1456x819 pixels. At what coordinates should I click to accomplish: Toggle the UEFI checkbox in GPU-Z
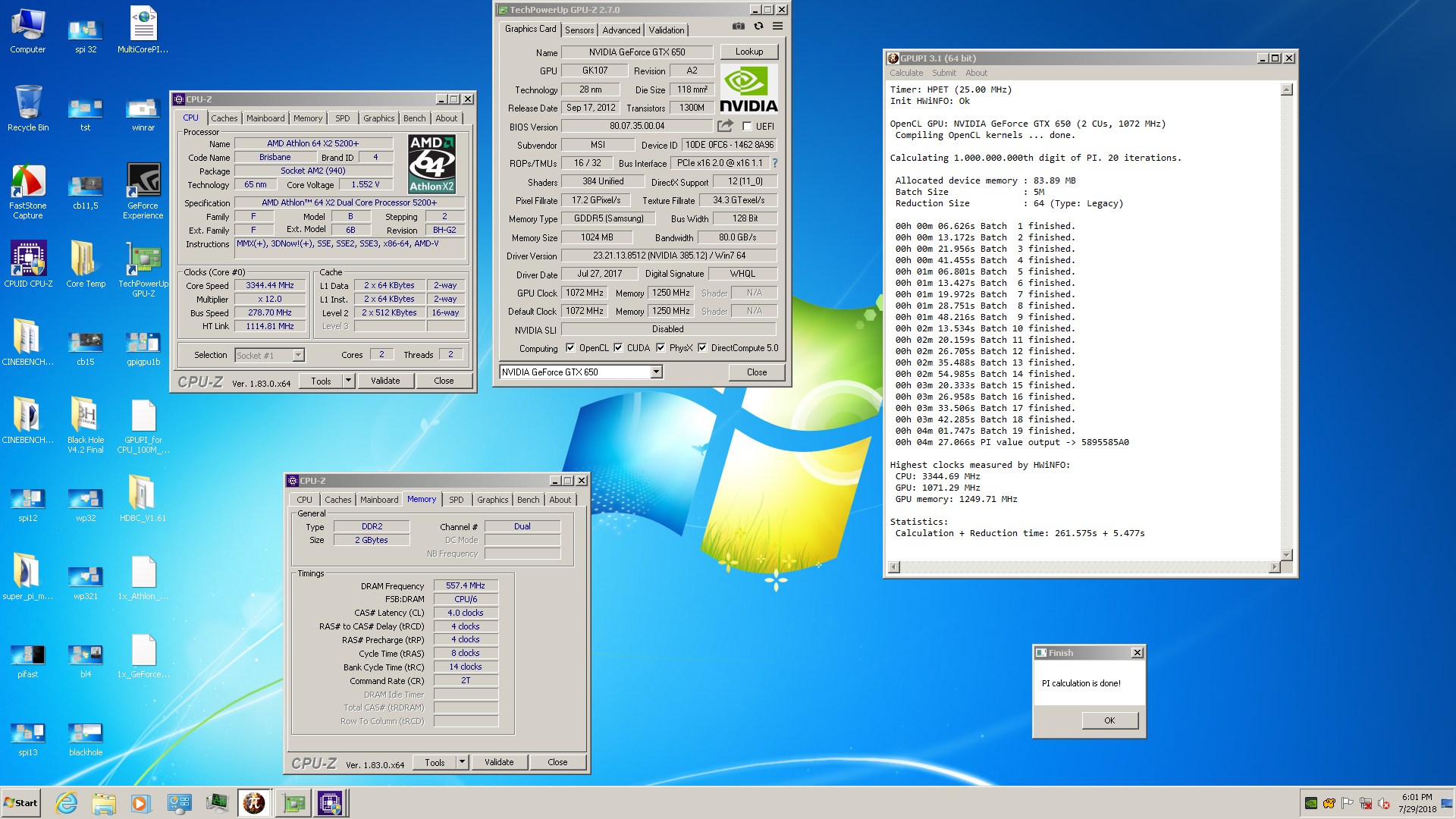pos(747,127)
